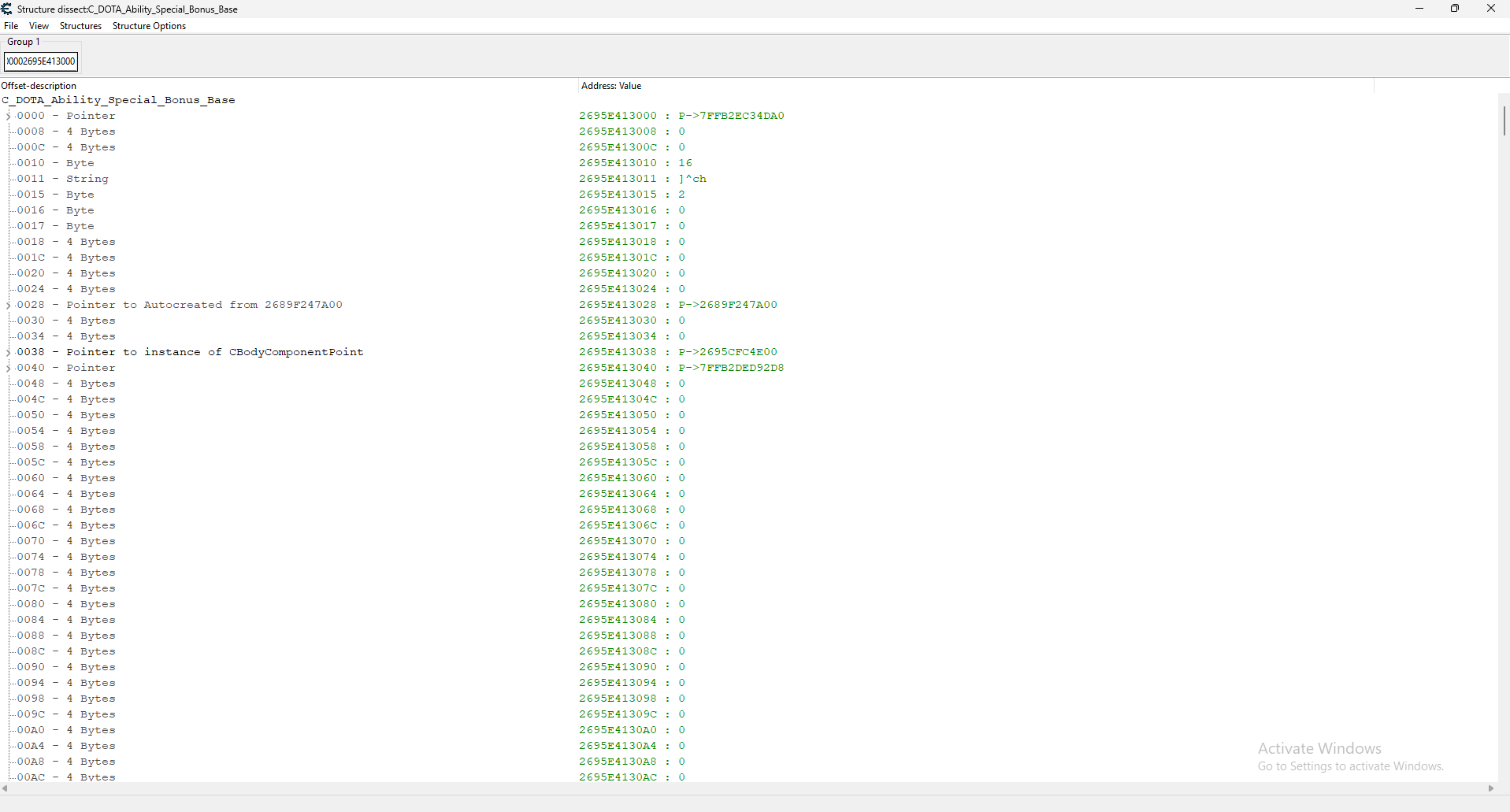Open the Structures menu
The width and height of the screenshot is (1510, 812).
(x=80, y=26)
